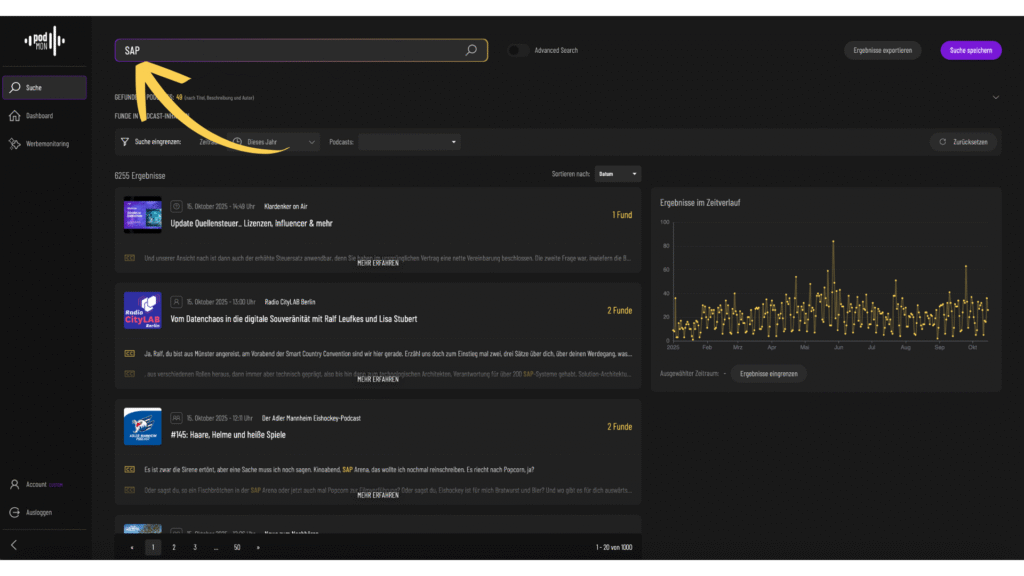
Task: Click the 'Ergebnisse eingrenzen' button below the chart
Action: [x=768, y=373]
